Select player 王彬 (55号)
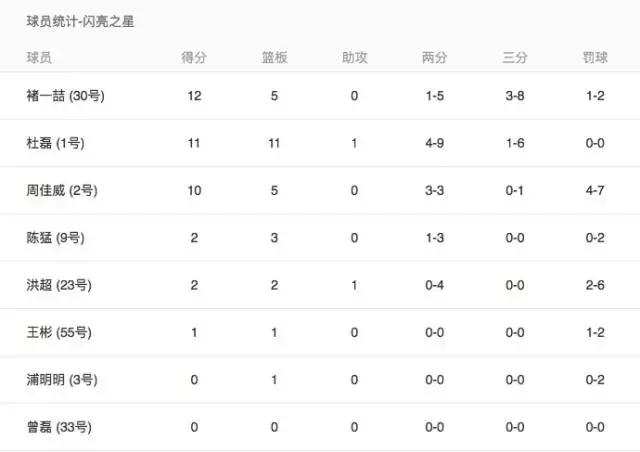640x452 pixels. point(58,332)
